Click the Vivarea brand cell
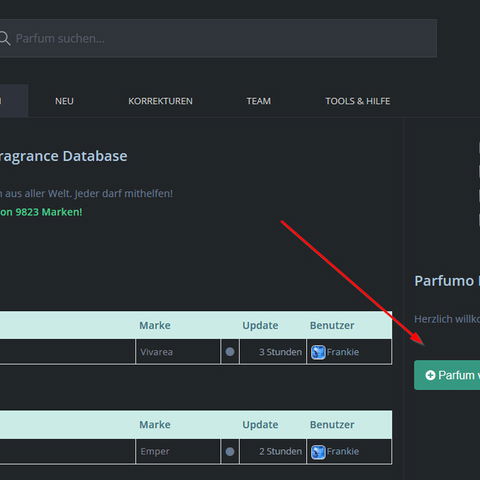 178,352
